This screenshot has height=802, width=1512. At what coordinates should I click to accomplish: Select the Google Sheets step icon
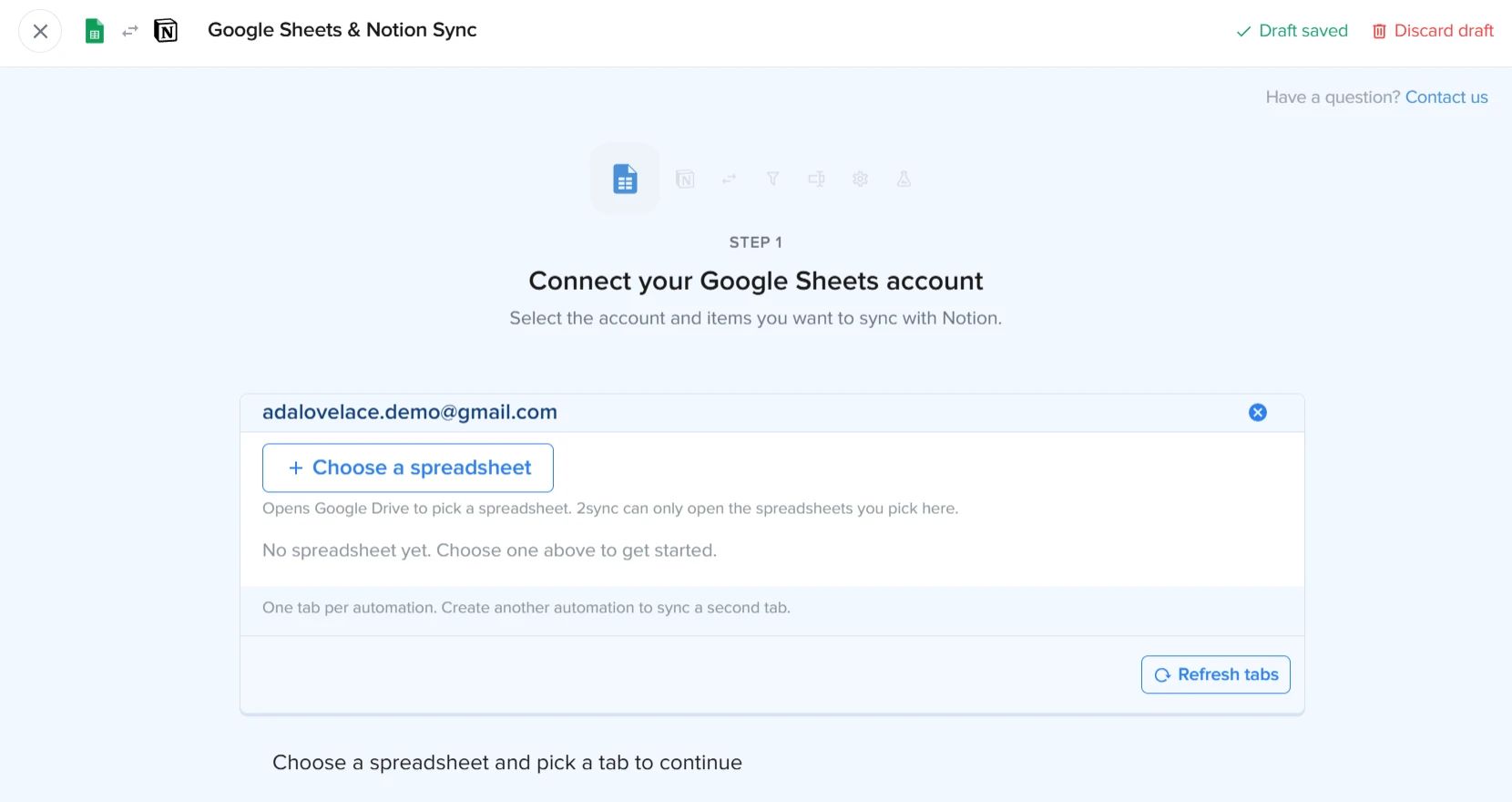pos(625,179)
